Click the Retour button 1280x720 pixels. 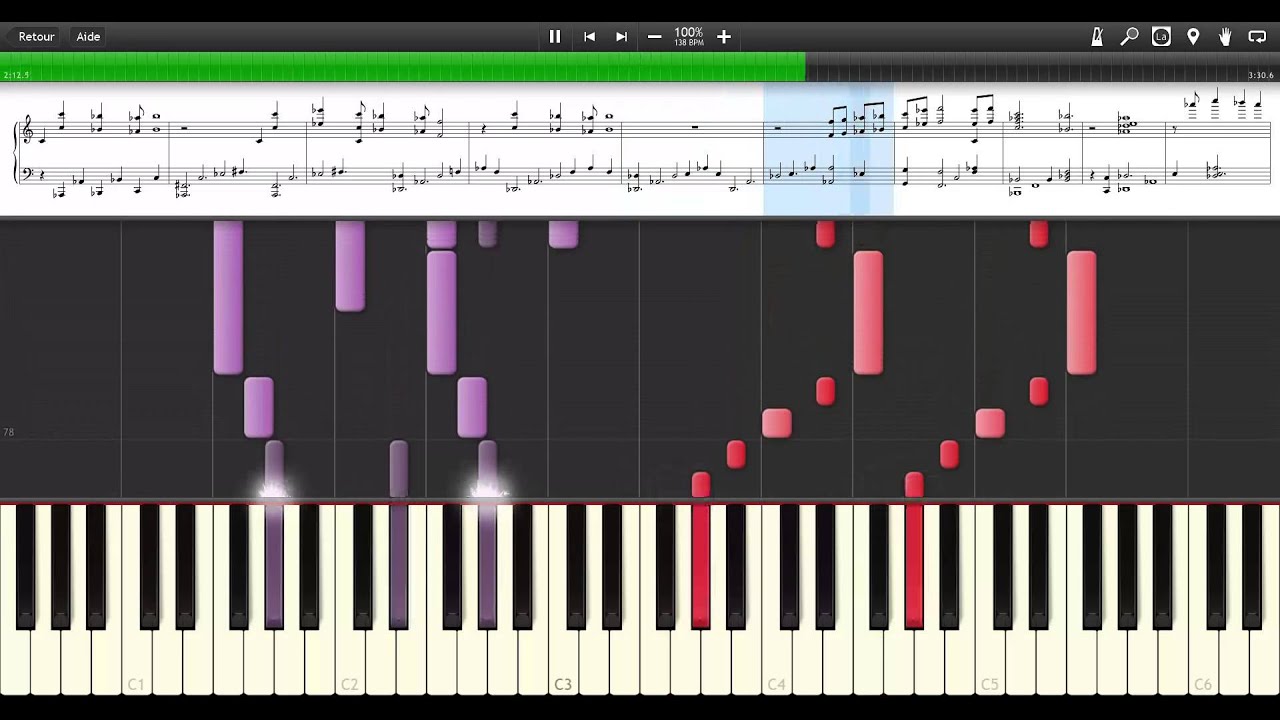tap(36, 36)
